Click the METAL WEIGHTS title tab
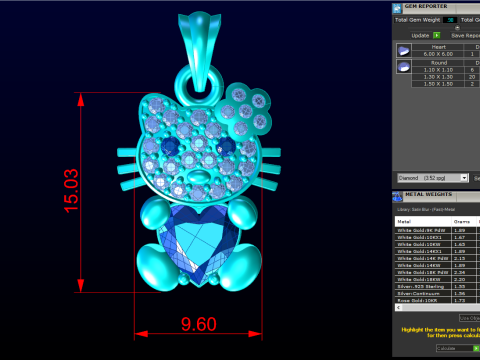The width and height of the screenshot is (480, 360). (428, 194)
